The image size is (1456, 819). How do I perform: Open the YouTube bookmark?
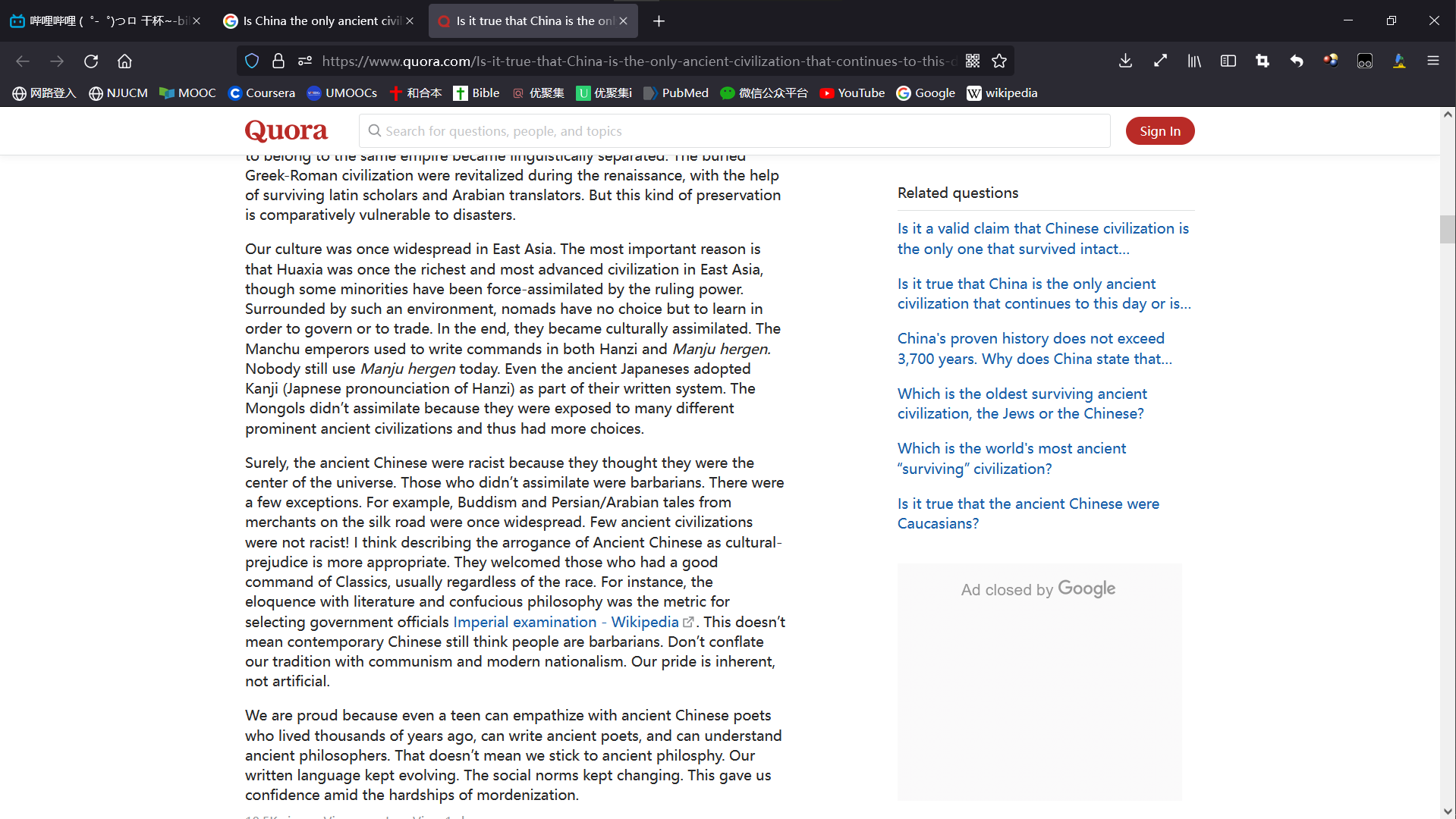click(853, 93)
